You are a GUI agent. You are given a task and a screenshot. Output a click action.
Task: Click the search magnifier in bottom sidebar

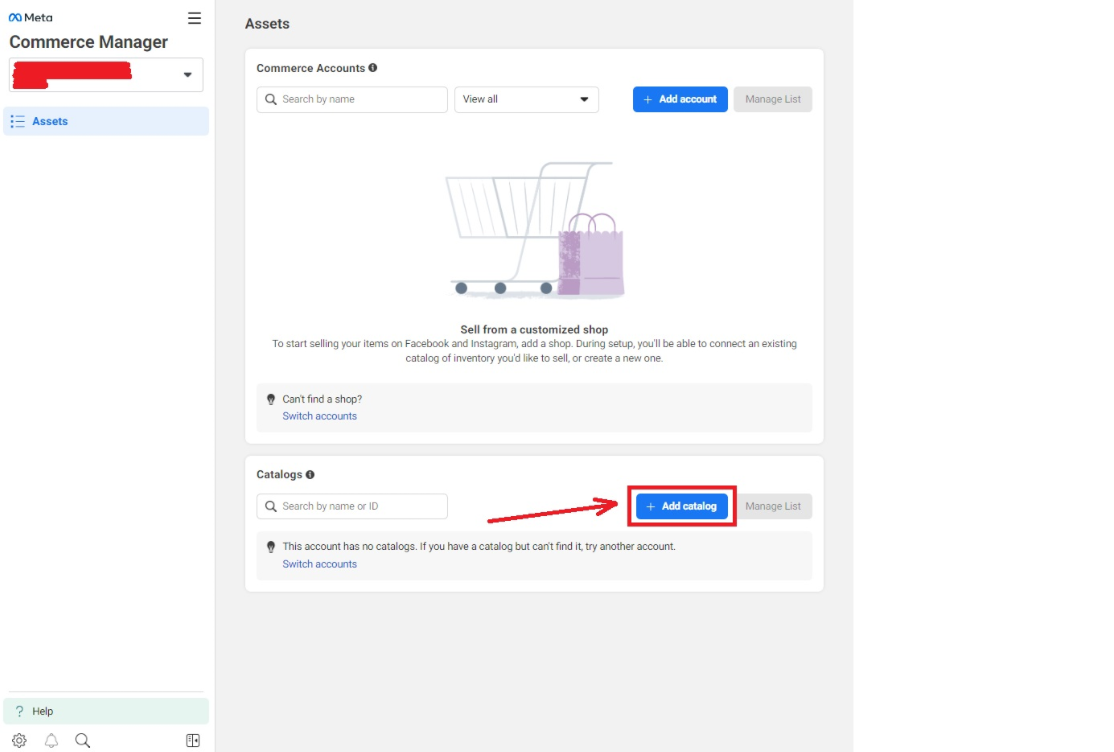point(82,740)
